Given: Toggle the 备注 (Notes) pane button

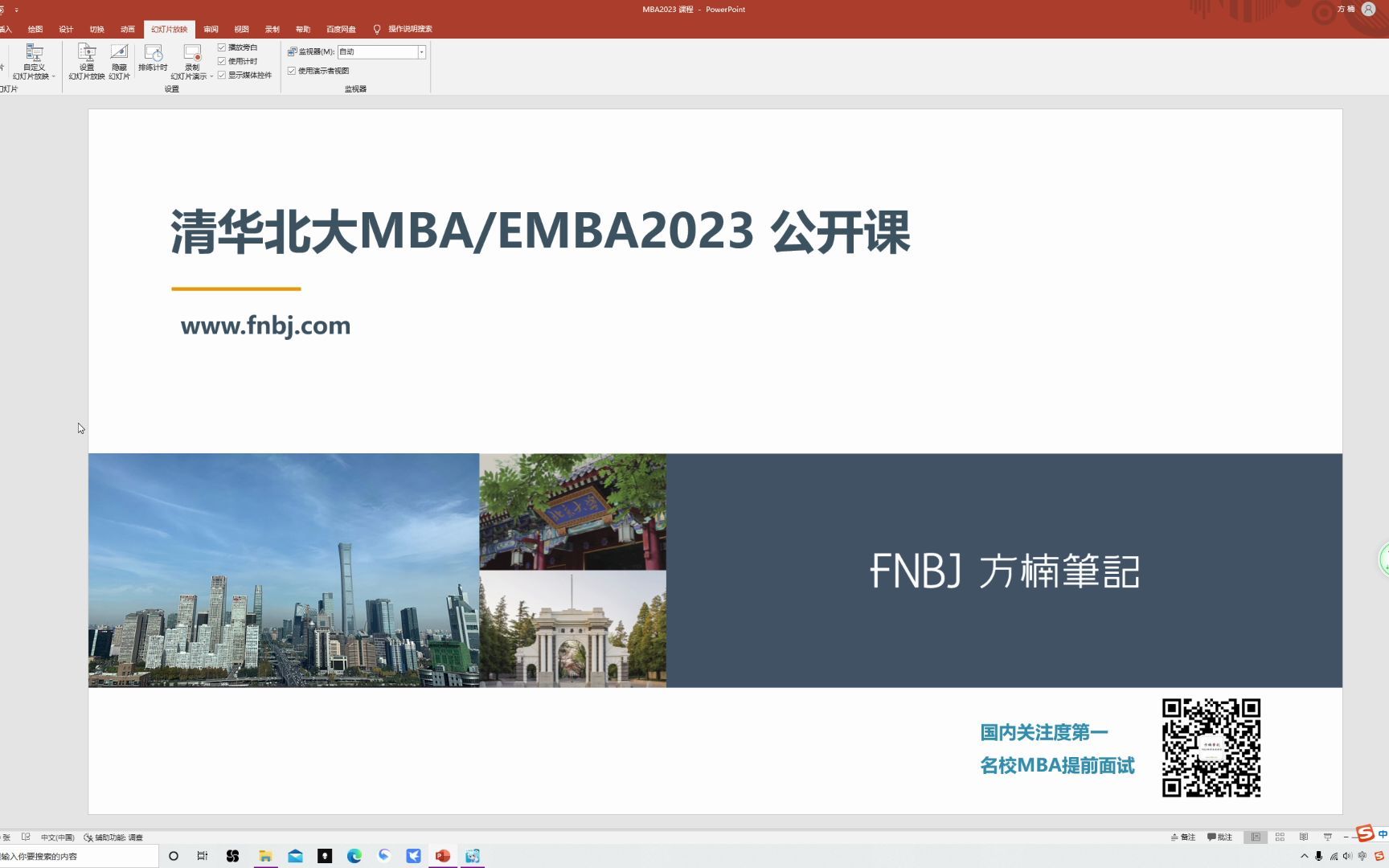Looking at the screenshot, I should coord(1183,837).
